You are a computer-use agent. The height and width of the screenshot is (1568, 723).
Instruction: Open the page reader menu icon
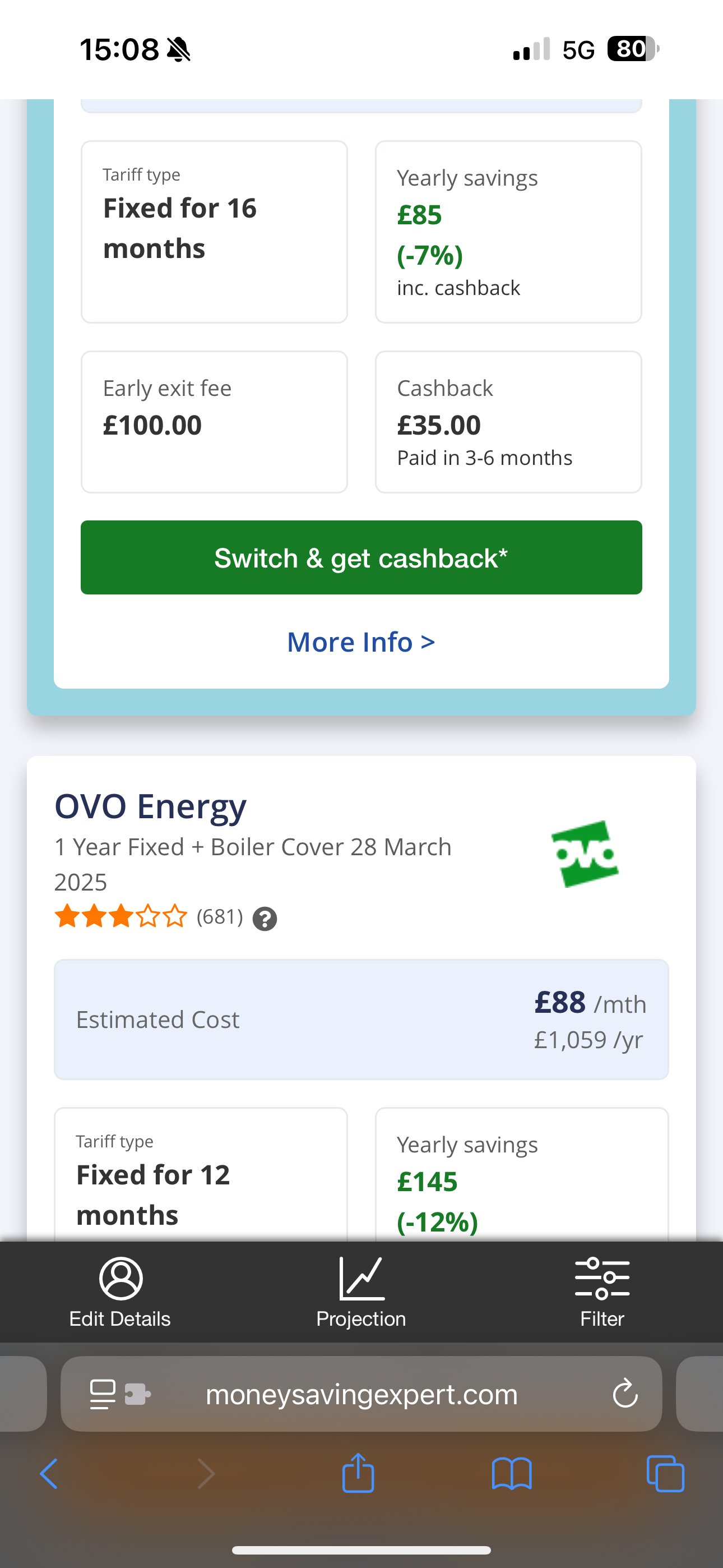(x=102, y=1394)
